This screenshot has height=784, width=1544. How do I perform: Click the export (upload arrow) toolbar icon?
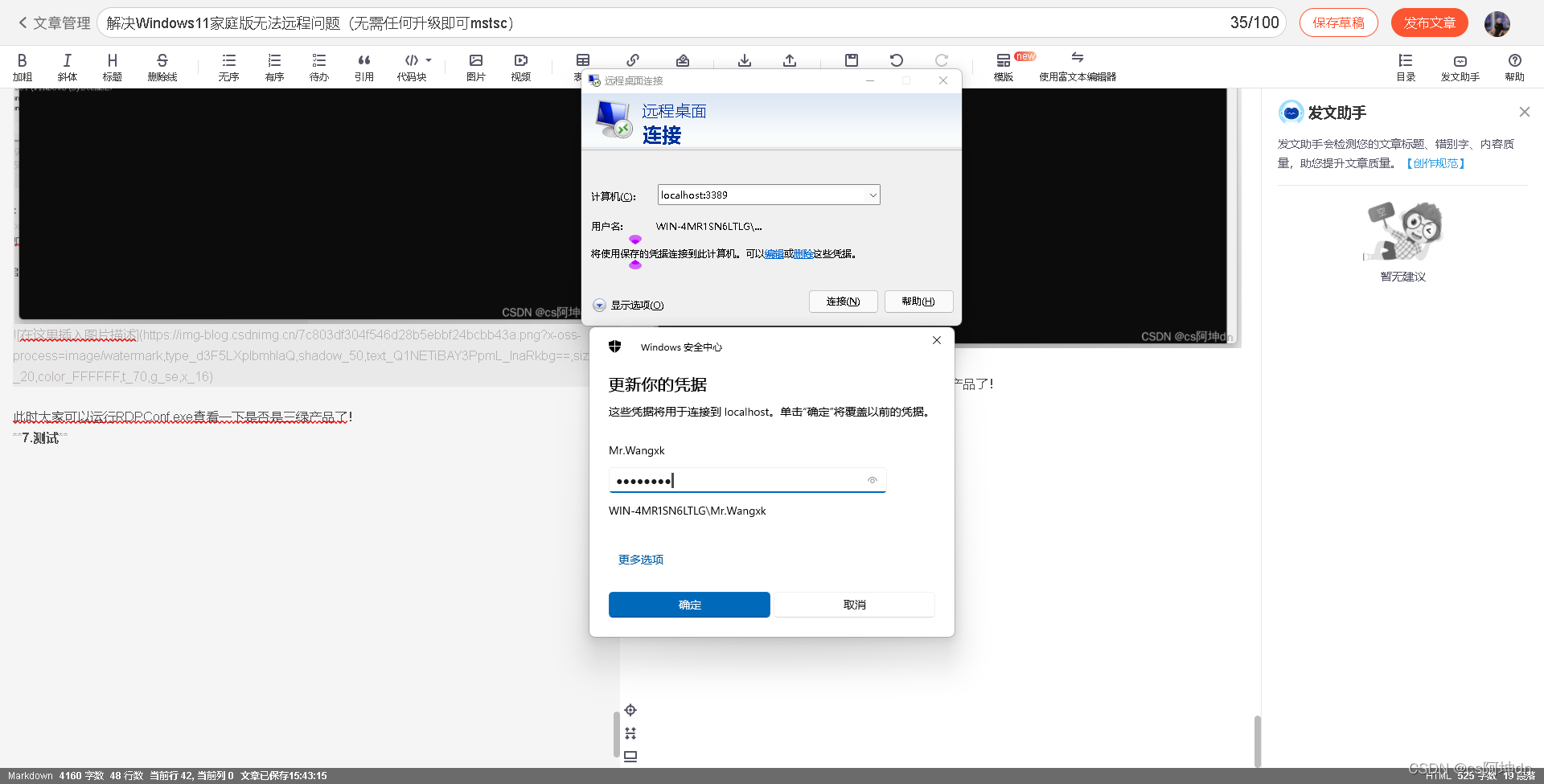click(790, 60)
